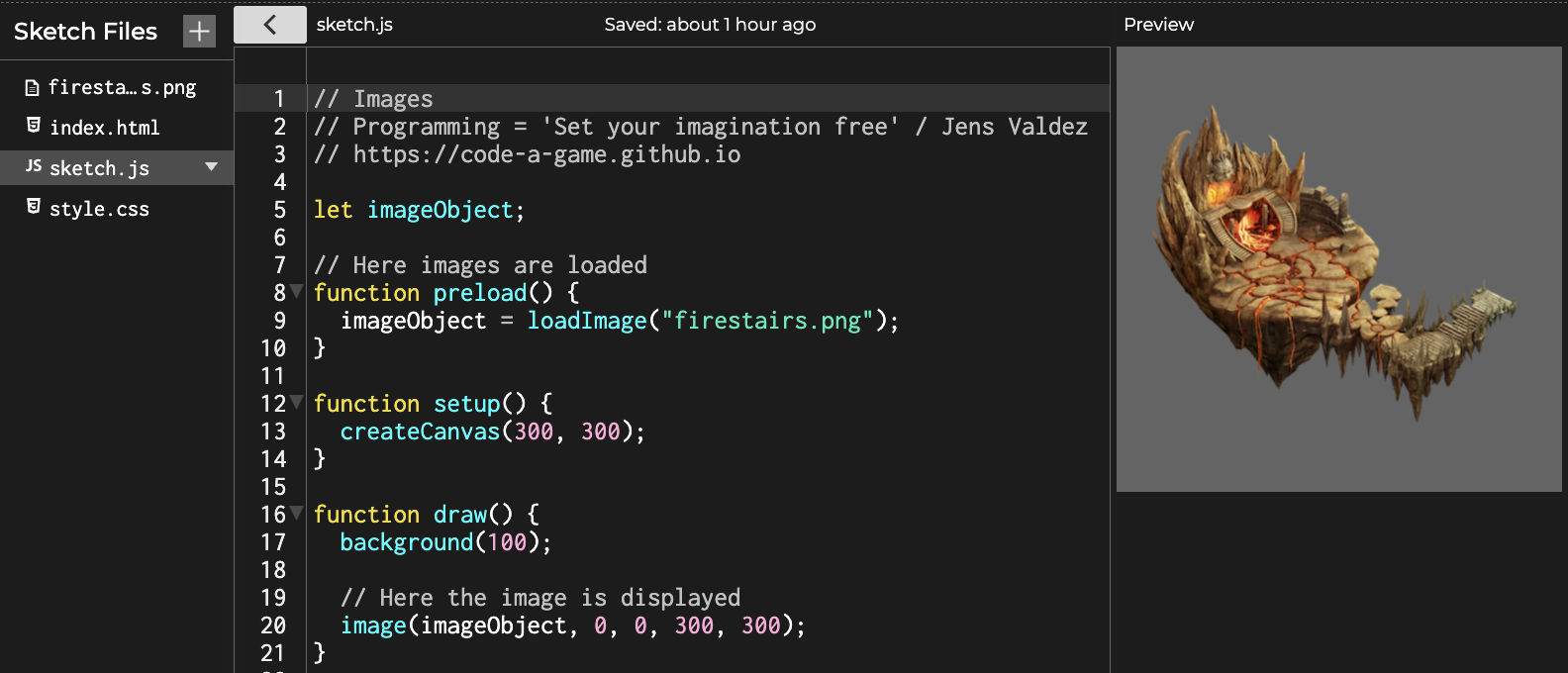Open the firesta…s.png image file

[x=122, y=88]
